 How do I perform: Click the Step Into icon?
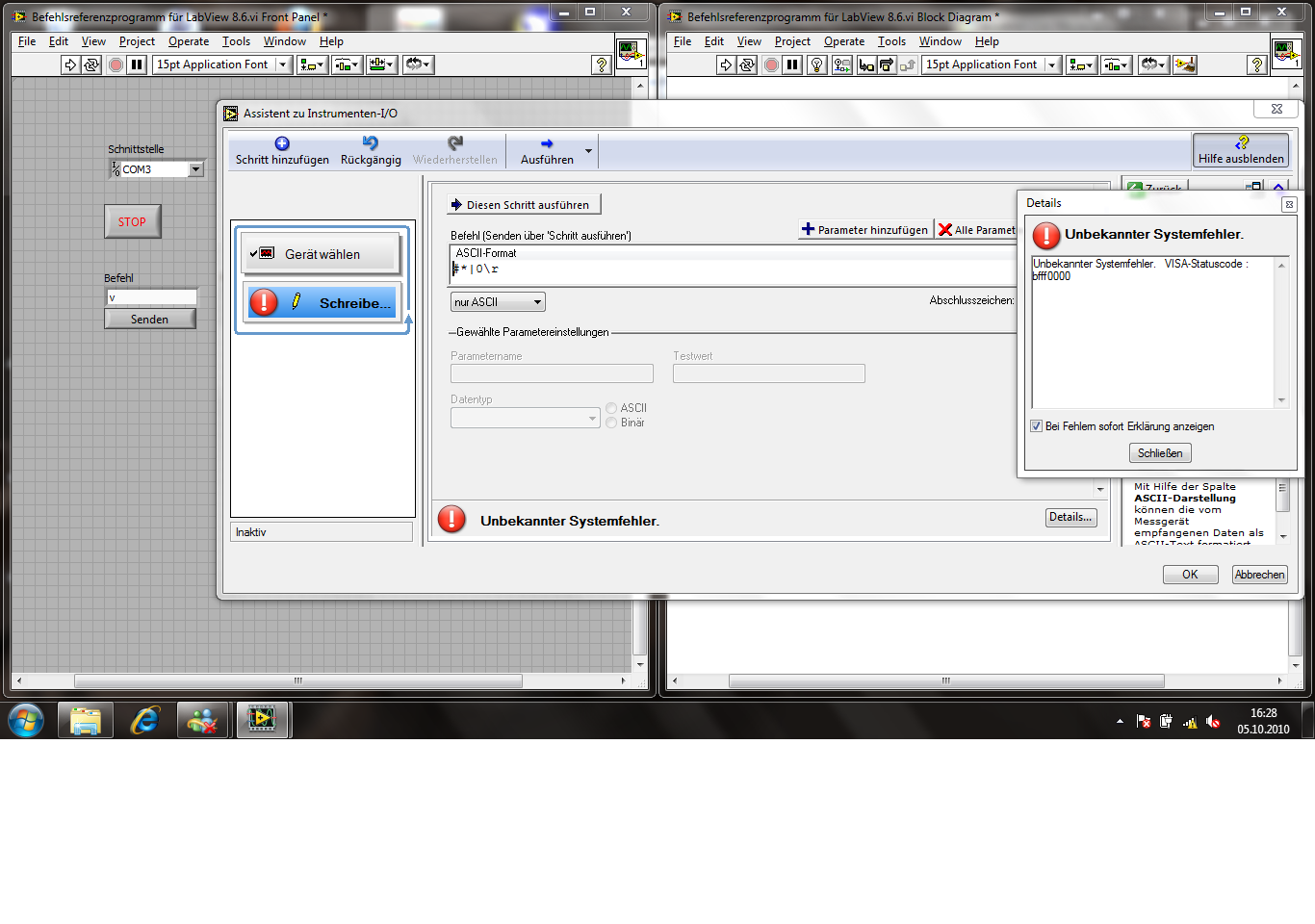click(866, 64)
